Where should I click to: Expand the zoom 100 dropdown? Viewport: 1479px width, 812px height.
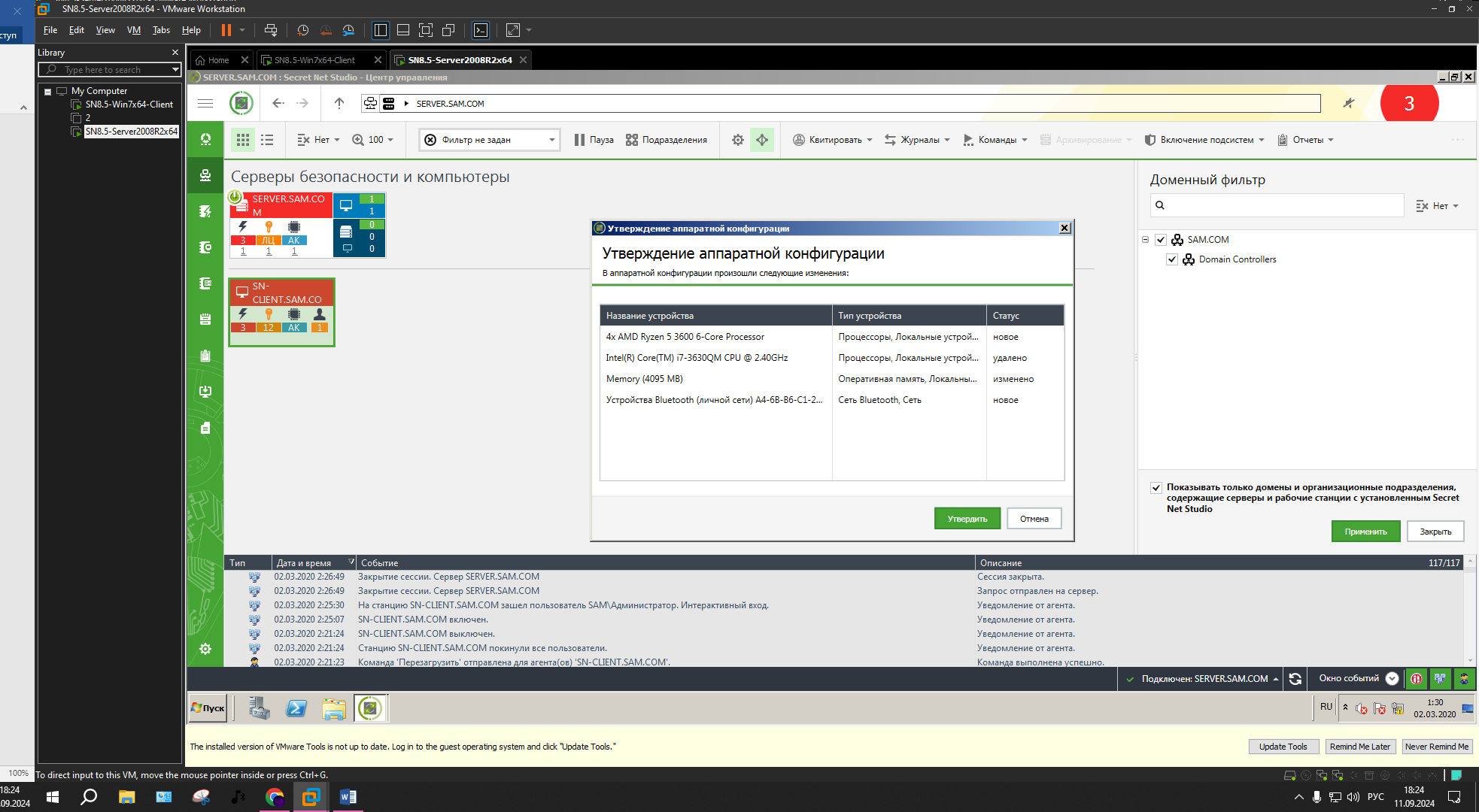[373, 140]
